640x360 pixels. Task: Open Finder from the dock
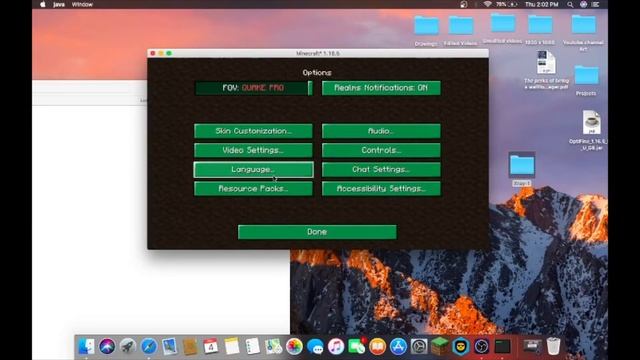pyautogui.click(x=86, y=347)
